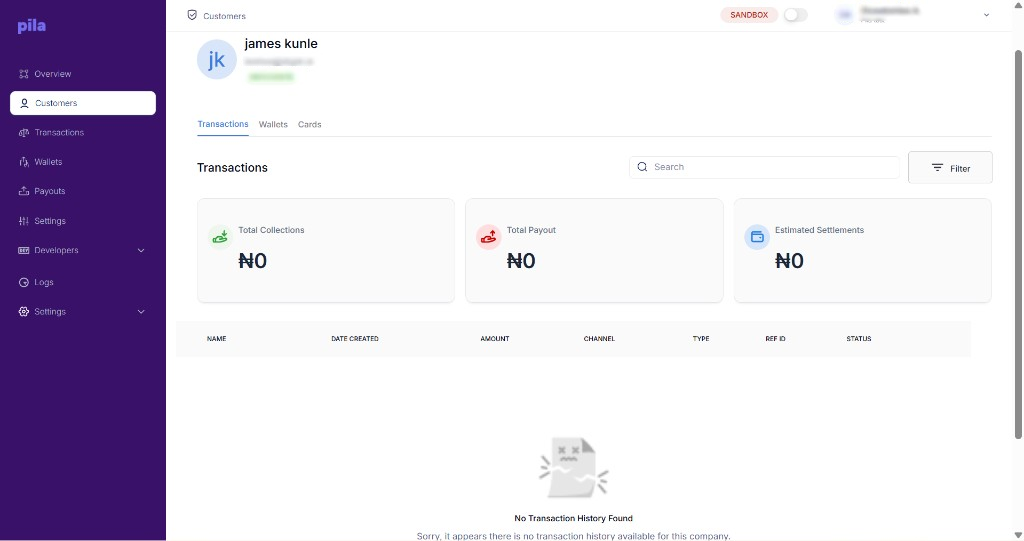
Task: Click the CHANNEL column header
Action: [x=599, y=338]
